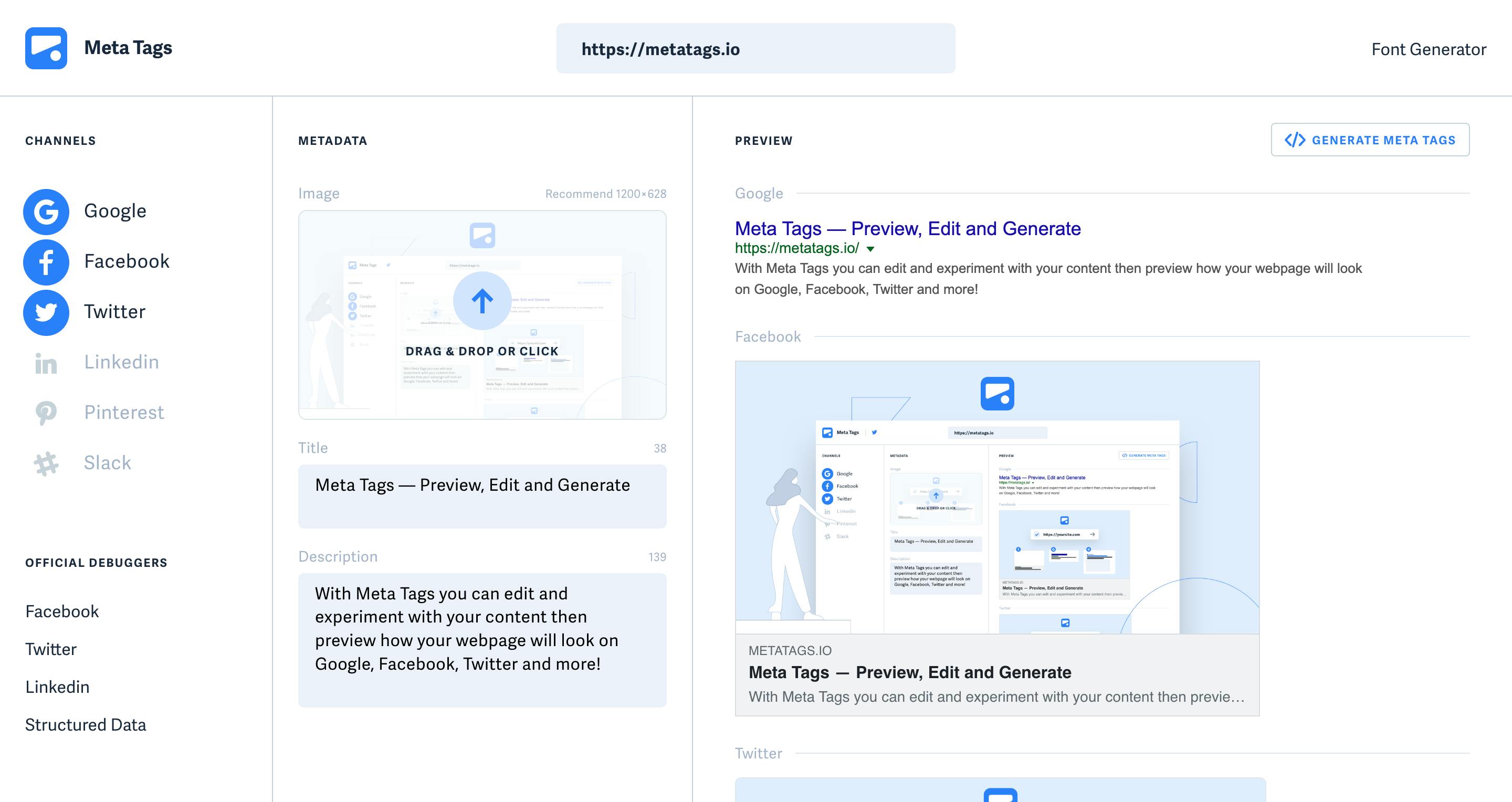Viewport: 1512px width, 802px height.
Task: Click the Description character count 139
Action: pyautogui.click(x=657, y=557)
